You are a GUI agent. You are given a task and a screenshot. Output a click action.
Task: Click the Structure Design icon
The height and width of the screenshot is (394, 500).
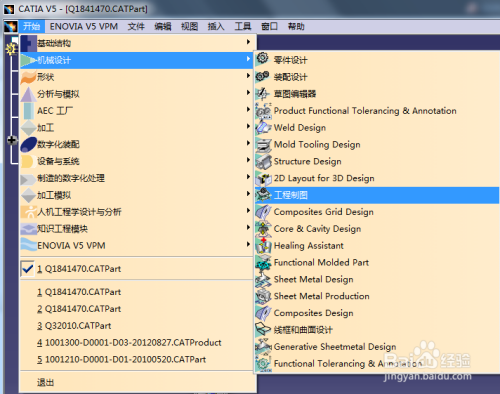(263, 161)
